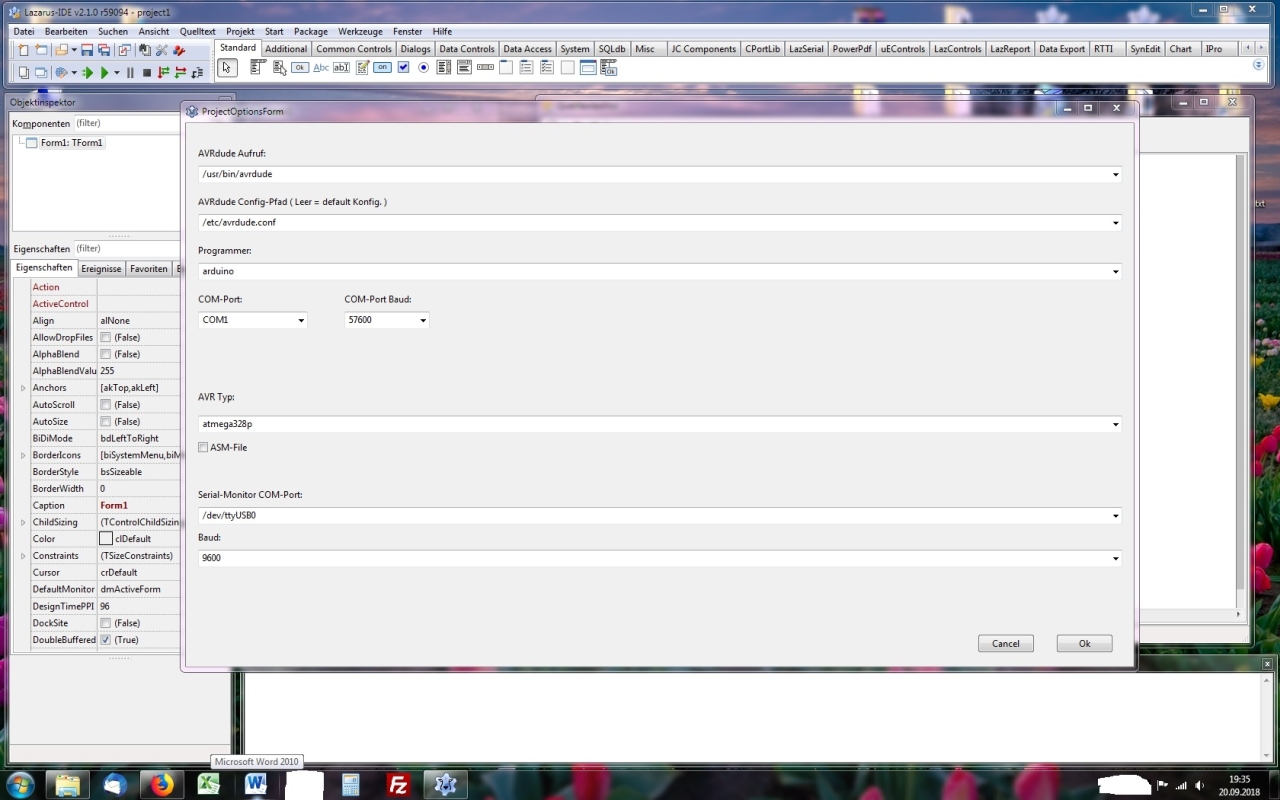
Task: Click the green Run button in toolbar
Action: [103, 73]
